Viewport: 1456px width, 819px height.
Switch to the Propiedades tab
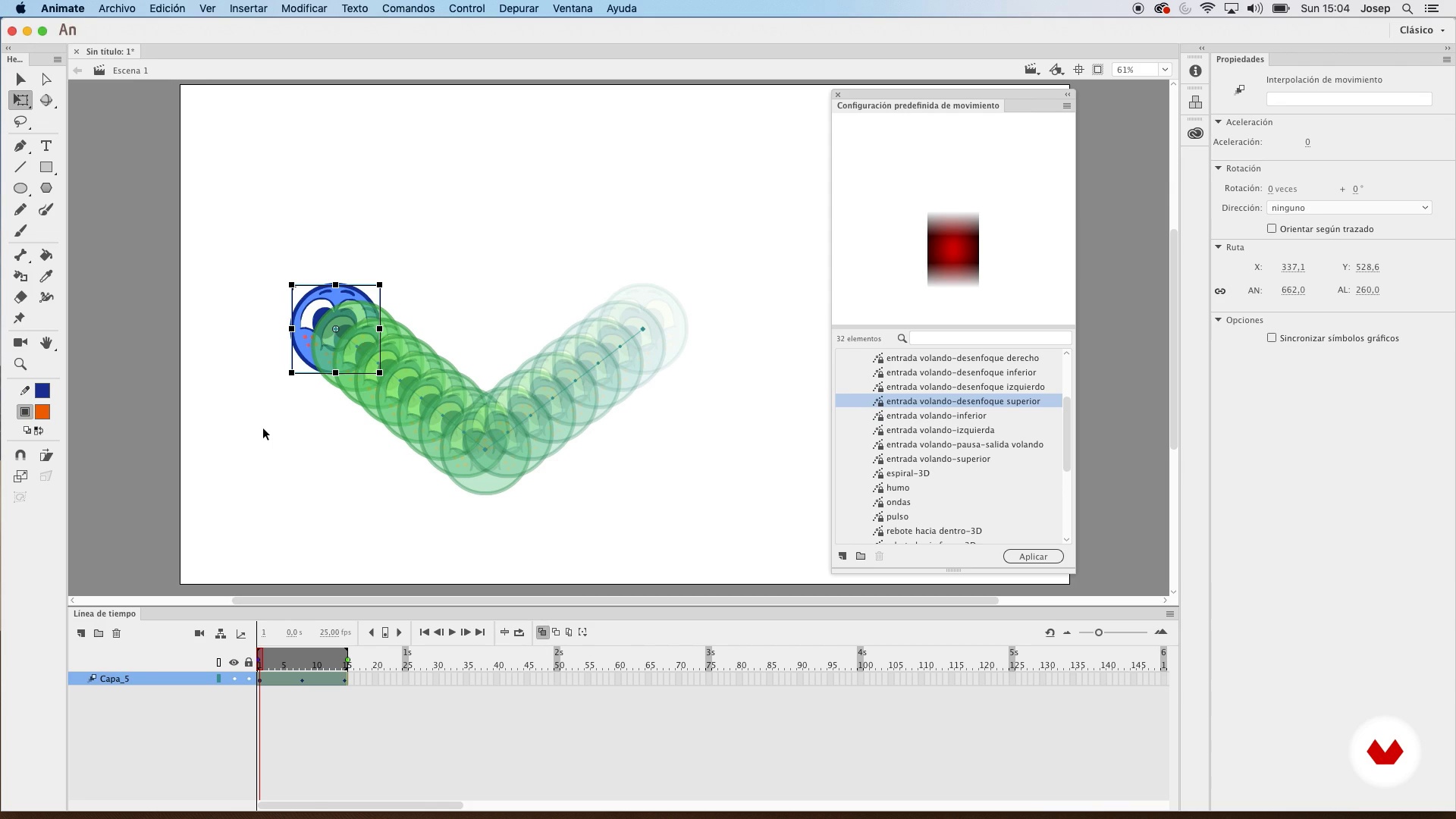[1240, 59]
